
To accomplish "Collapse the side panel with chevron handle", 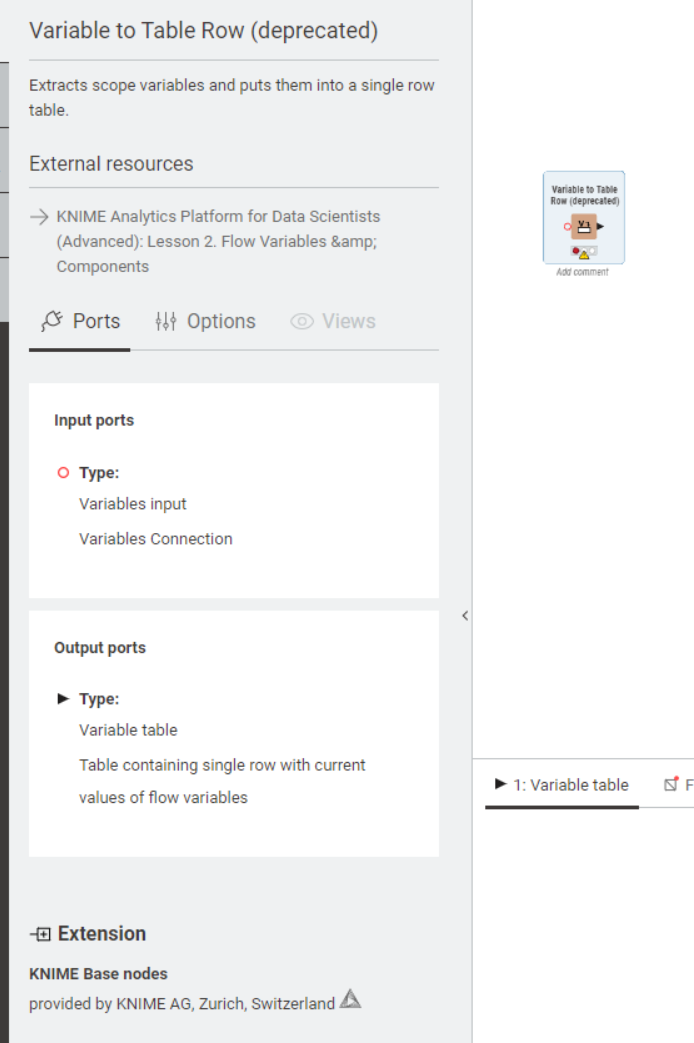I will 465,616.
